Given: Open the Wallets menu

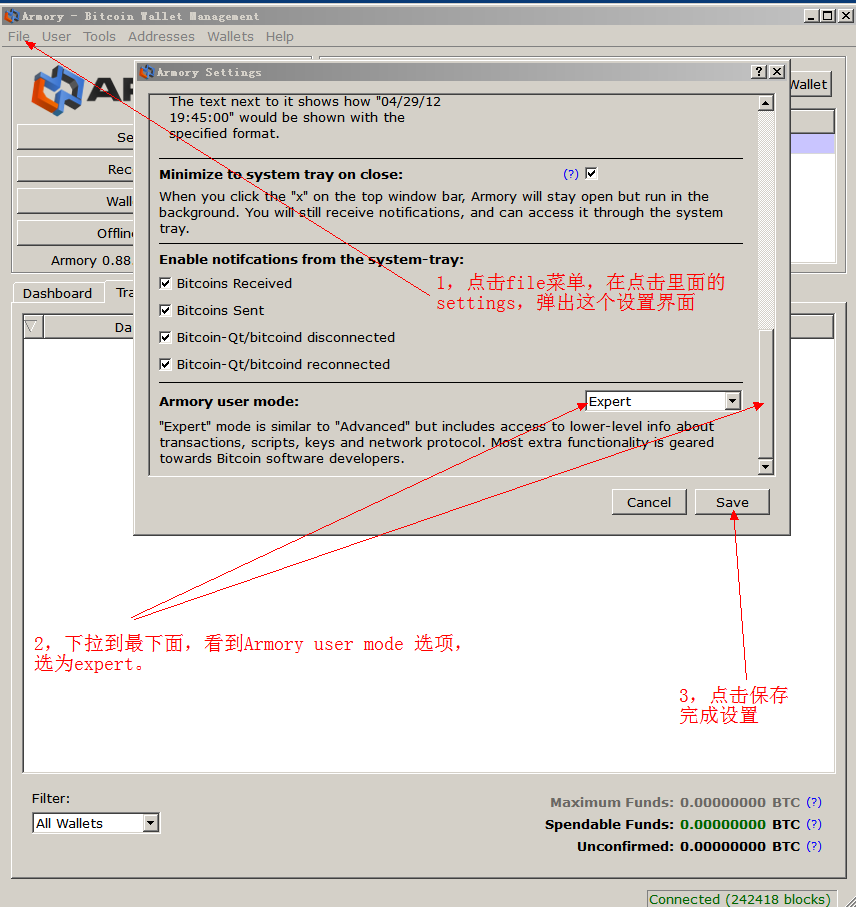Looking at the screenshot, I should point(230,37).
